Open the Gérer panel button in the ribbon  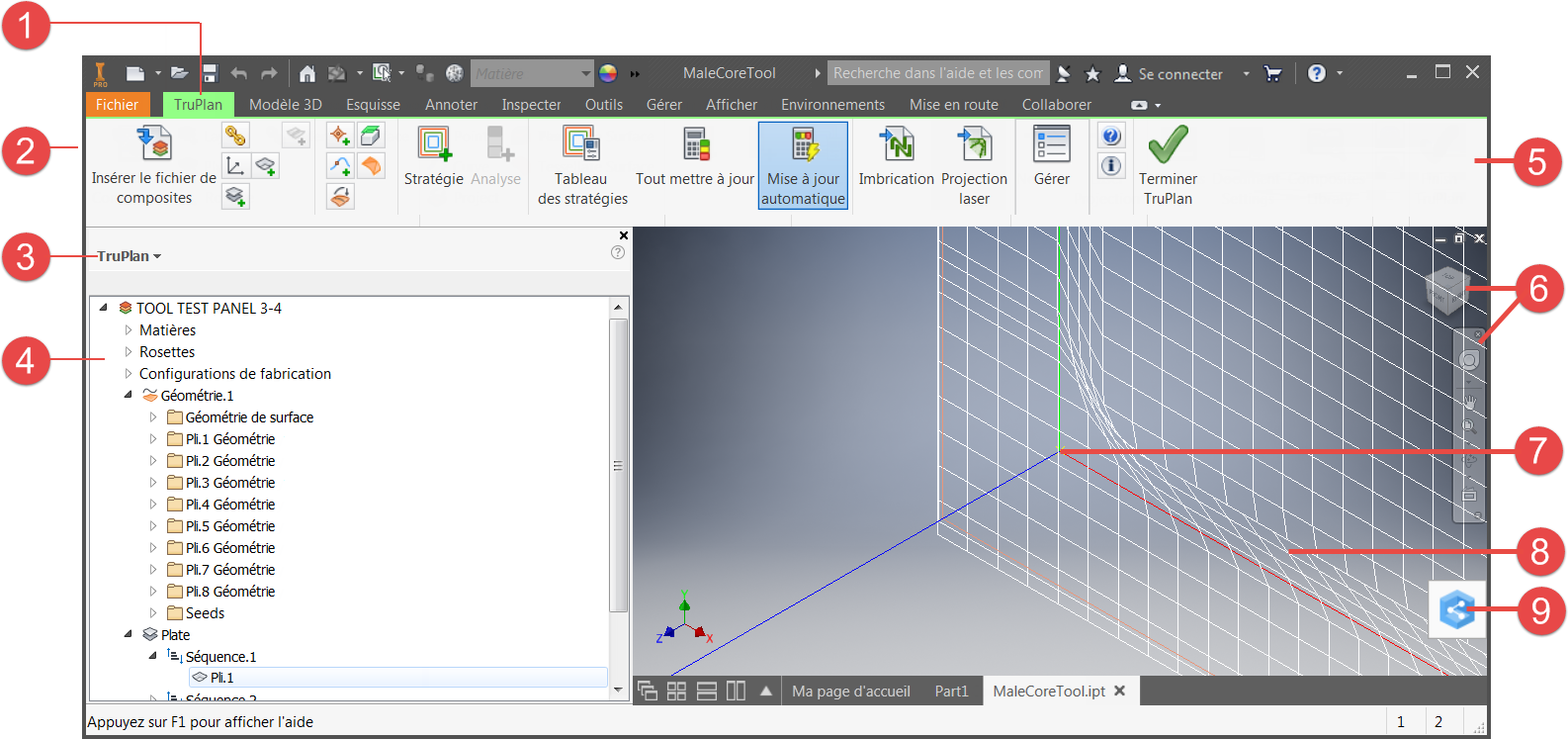pos(1052,156)
